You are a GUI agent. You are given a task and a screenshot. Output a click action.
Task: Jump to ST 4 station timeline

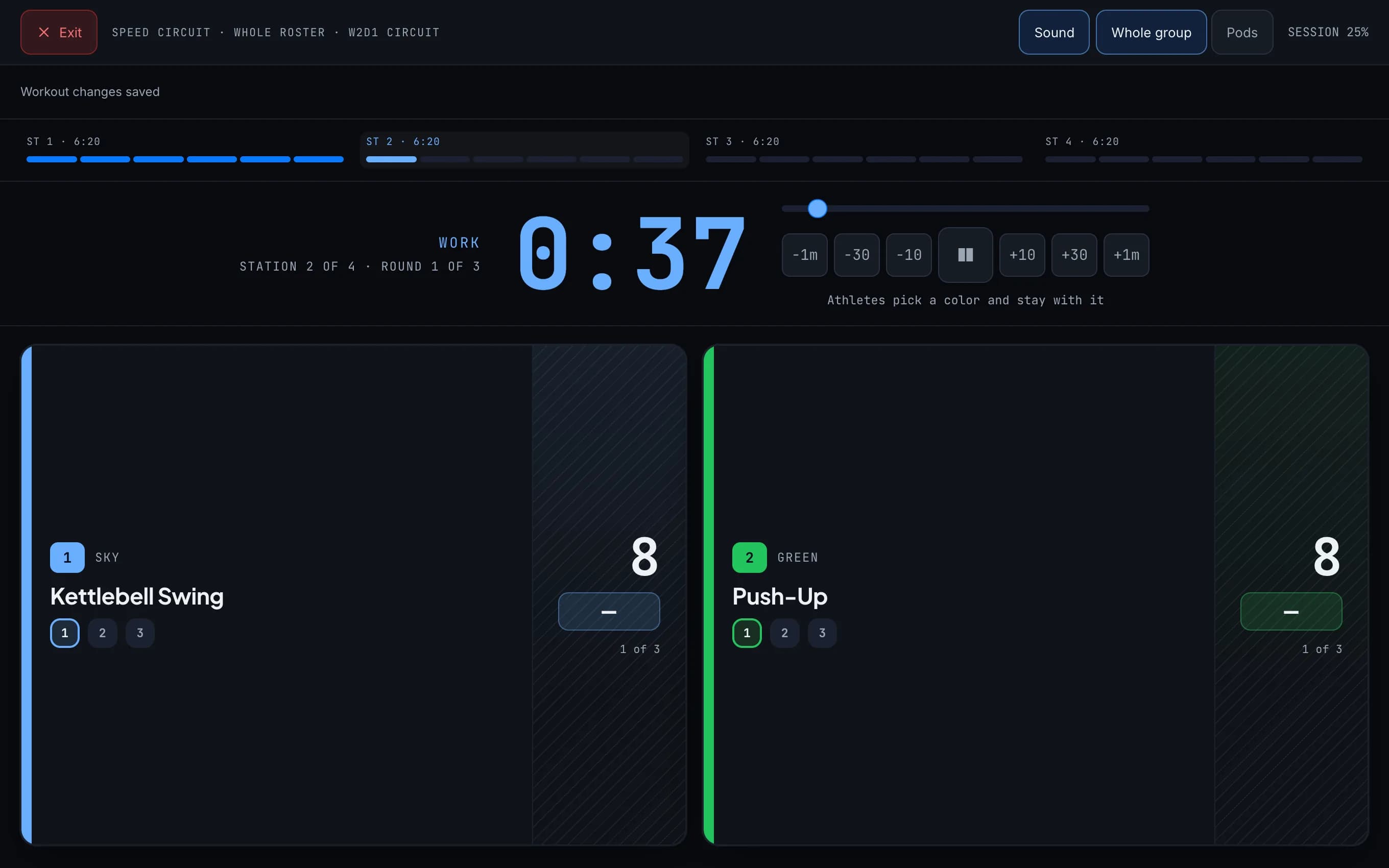[1204, 150]
